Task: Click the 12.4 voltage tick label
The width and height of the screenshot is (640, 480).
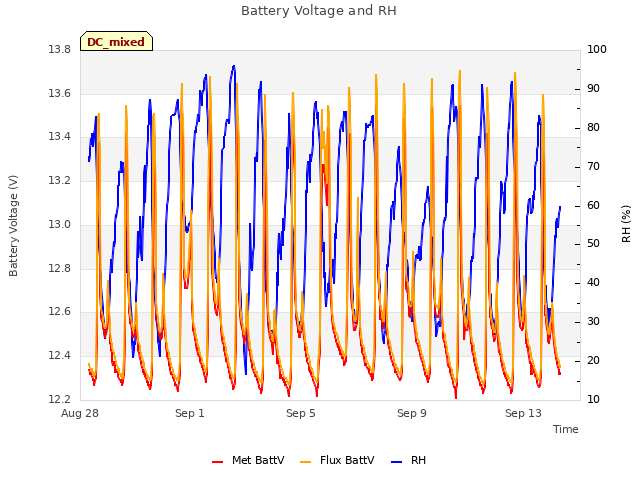Action: [x=60, y=356]
